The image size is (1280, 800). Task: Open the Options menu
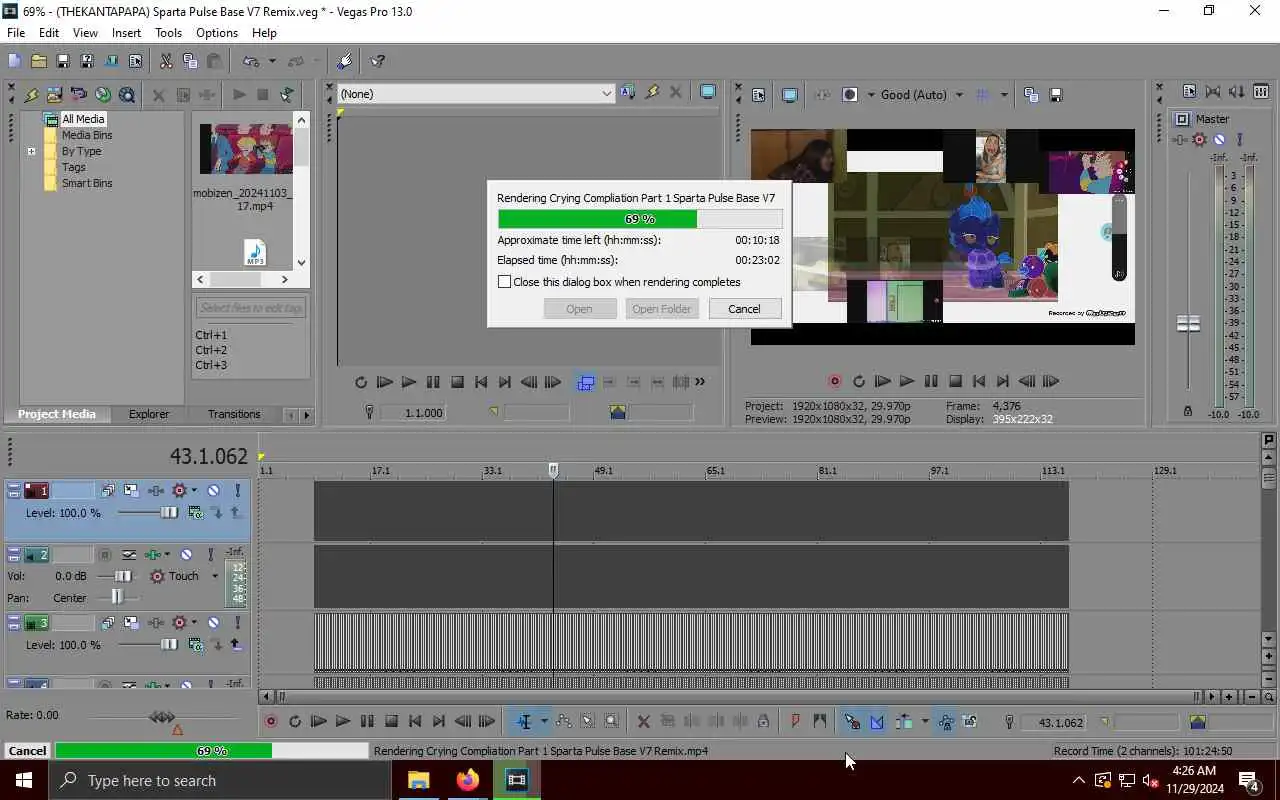pos(217,33)
